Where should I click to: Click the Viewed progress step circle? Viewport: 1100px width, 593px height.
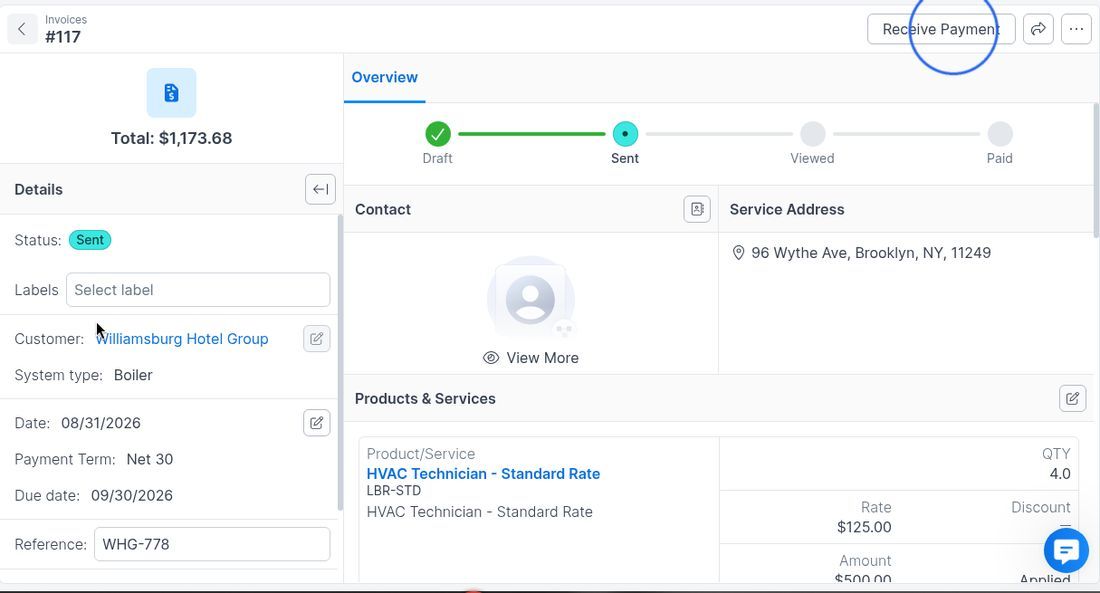coord(812,133)
